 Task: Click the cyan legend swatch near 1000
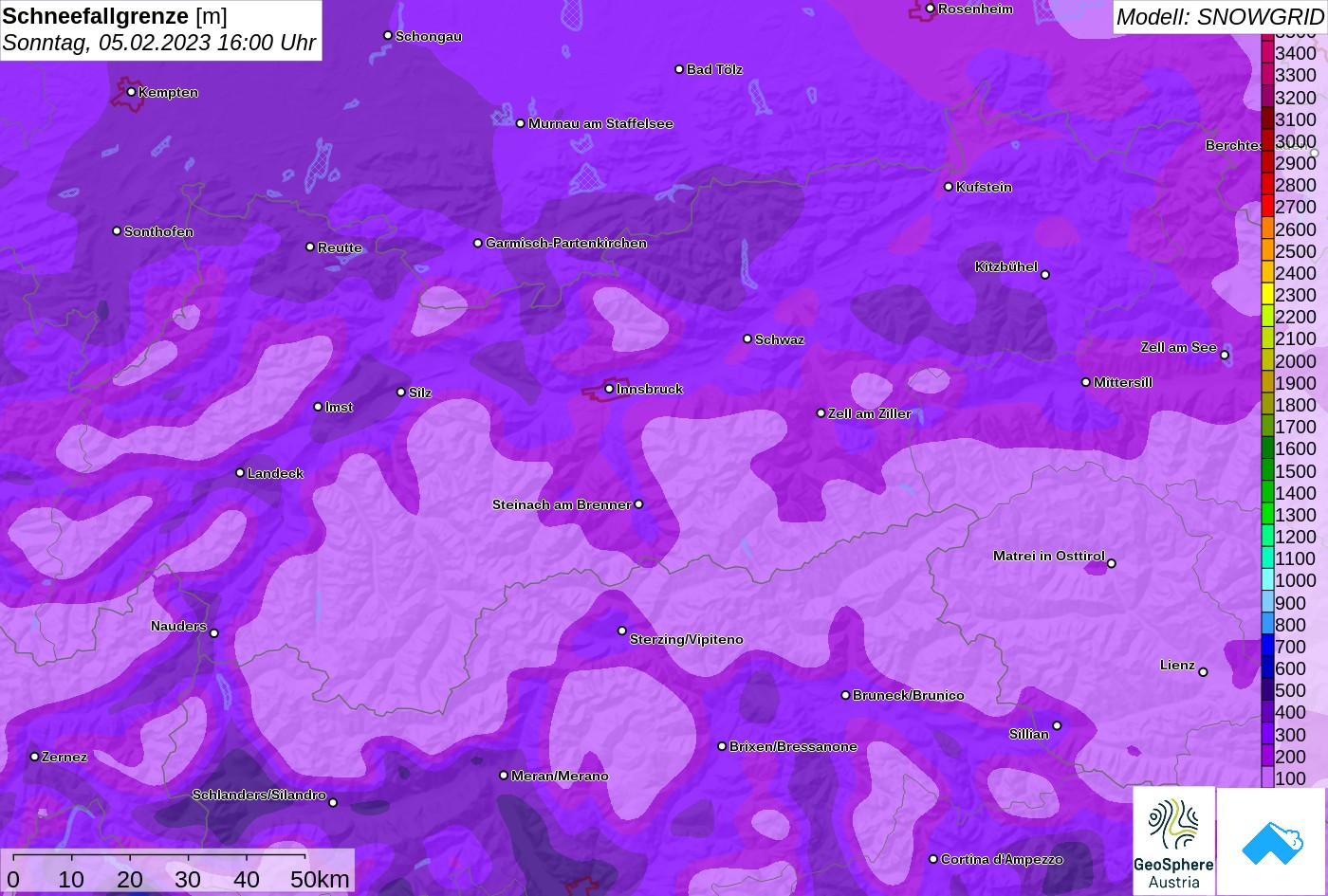[1267, 580]
